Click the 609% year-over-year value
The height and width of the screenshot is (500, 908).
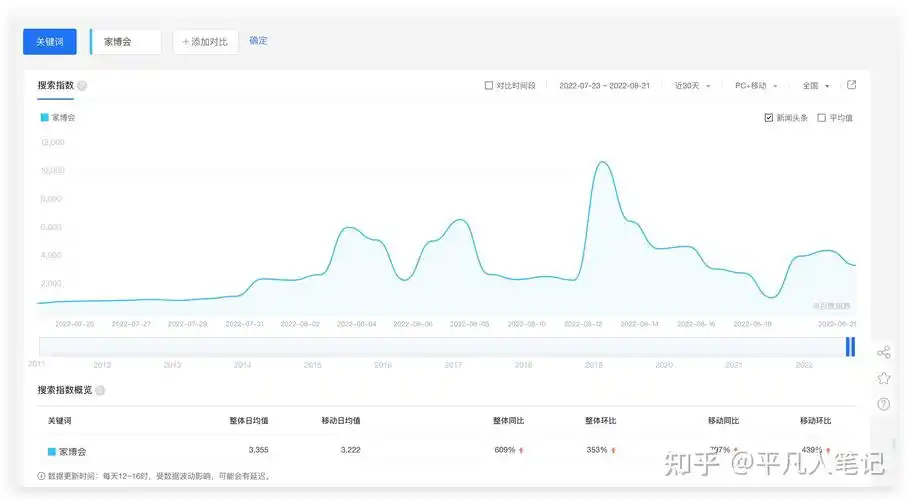click(x=504, y=450)
